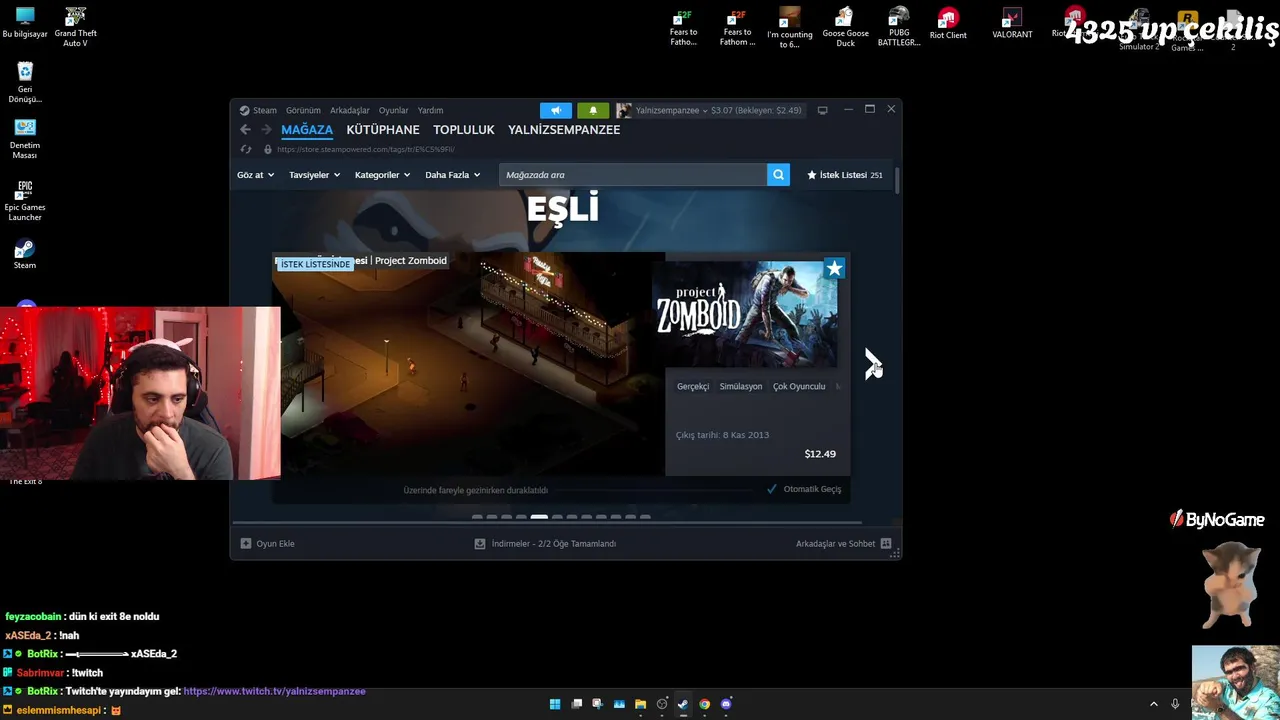The height and width of the screenshot is (720, 1280).
Task: Select the Riot Client desktop icon
Action: (948, 25)
